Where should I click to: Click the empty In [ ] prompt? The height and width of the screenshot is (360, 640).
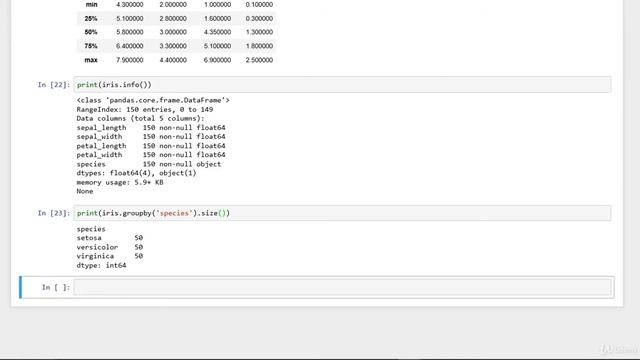click(56, 287)
